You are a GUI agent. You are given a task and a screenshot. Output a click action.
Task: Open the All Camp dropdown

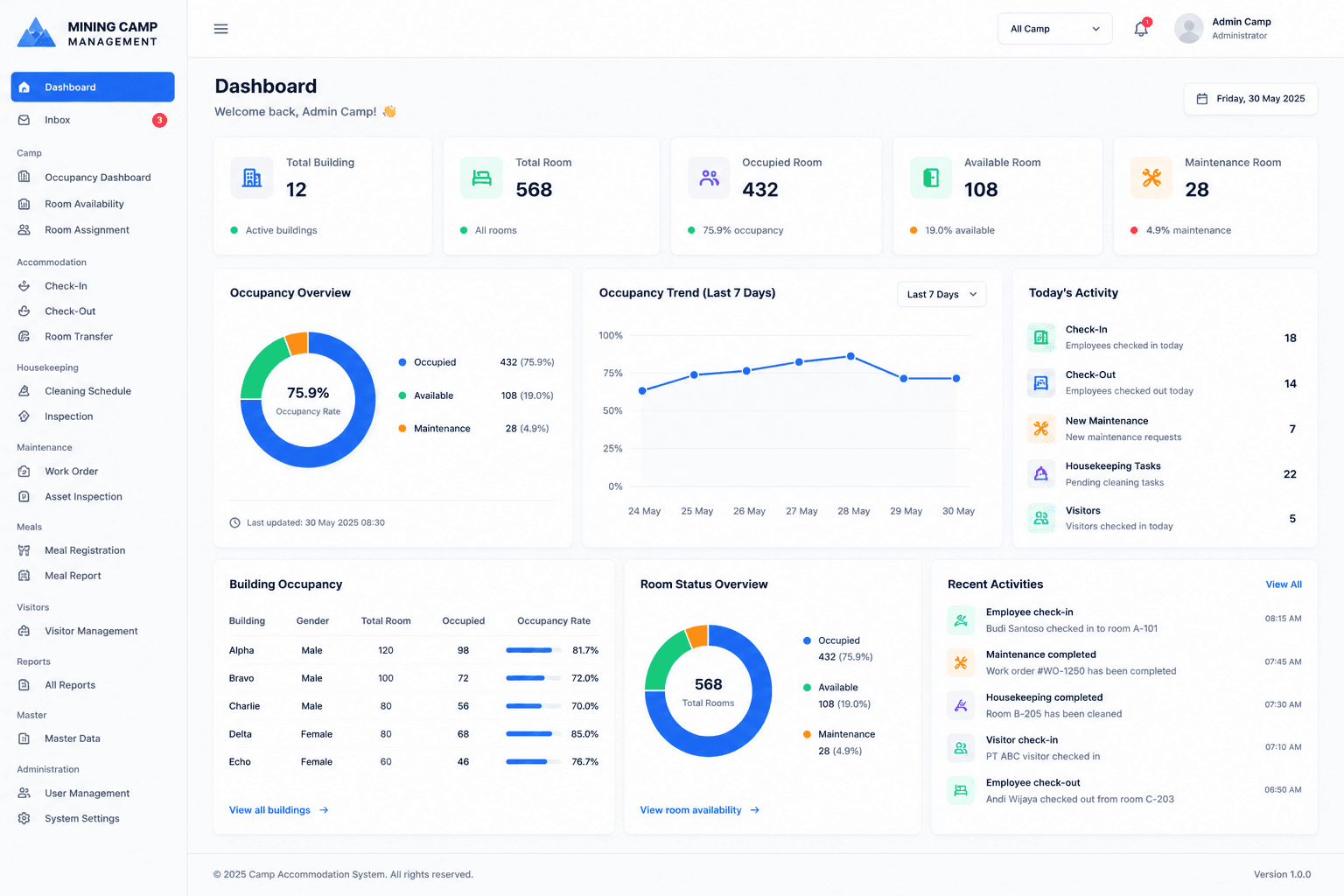pyautogui.click(x=1054, y=29)
